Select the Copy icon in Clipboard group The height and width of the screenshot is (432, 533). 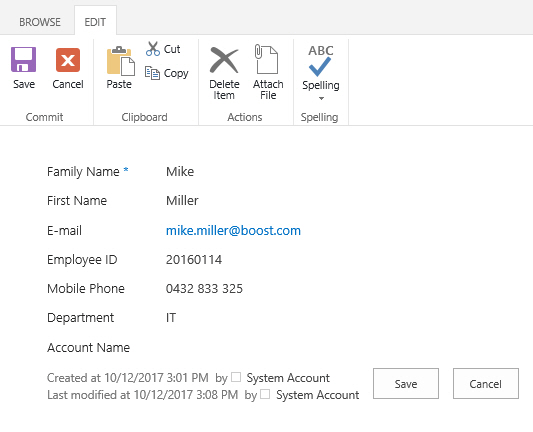(x=152, y=73)
